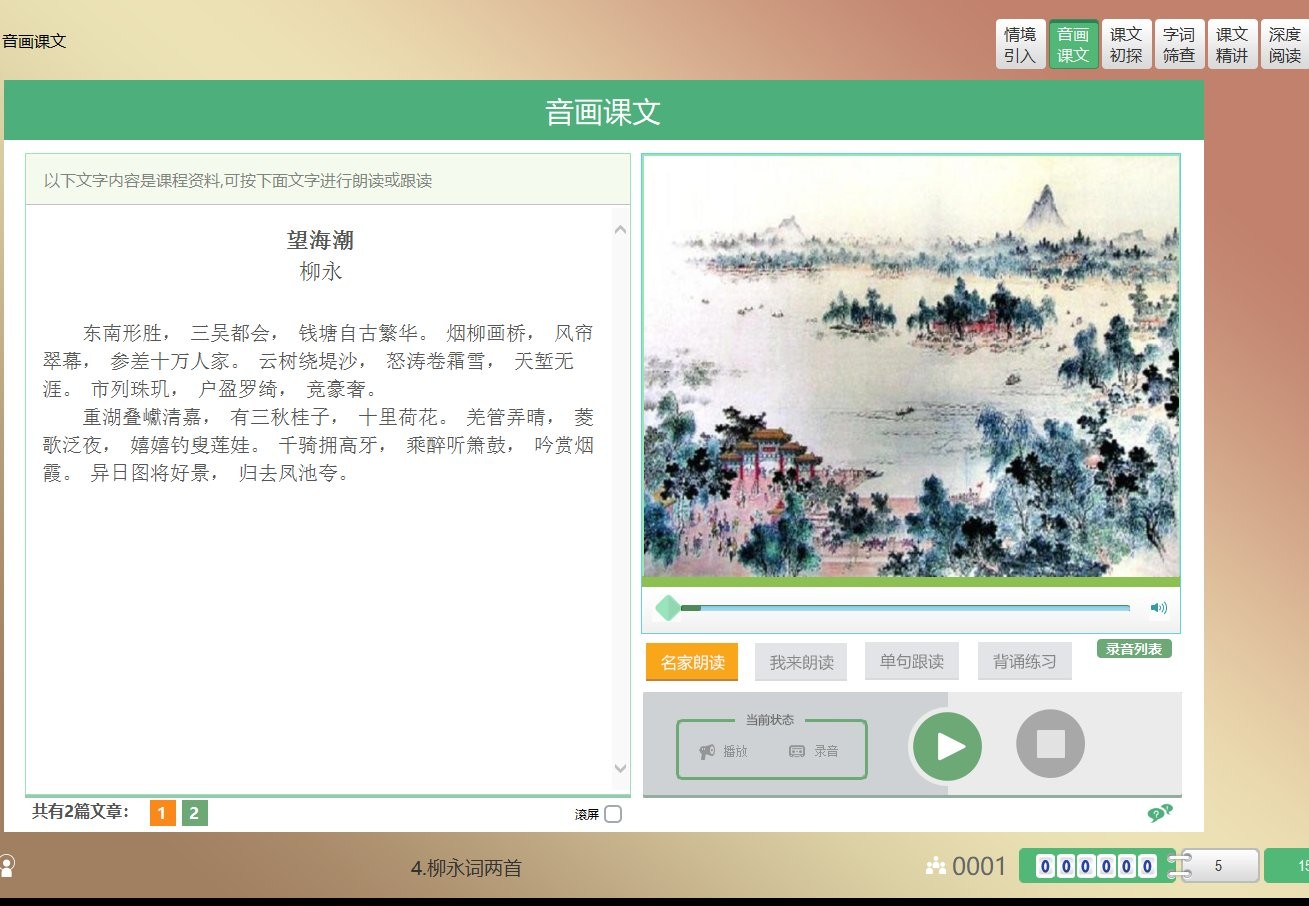Click the poem title 望海潮
Image resolution: width=1309 pixels, height=906 pixels.
320,240
